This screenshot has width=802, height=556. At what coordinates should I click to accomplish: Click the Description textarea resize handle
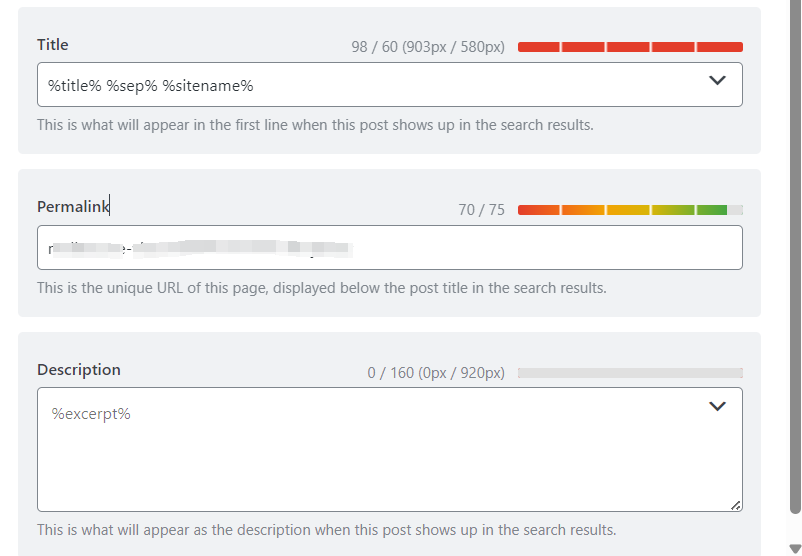pyautogui.click(x=736, y=506)
